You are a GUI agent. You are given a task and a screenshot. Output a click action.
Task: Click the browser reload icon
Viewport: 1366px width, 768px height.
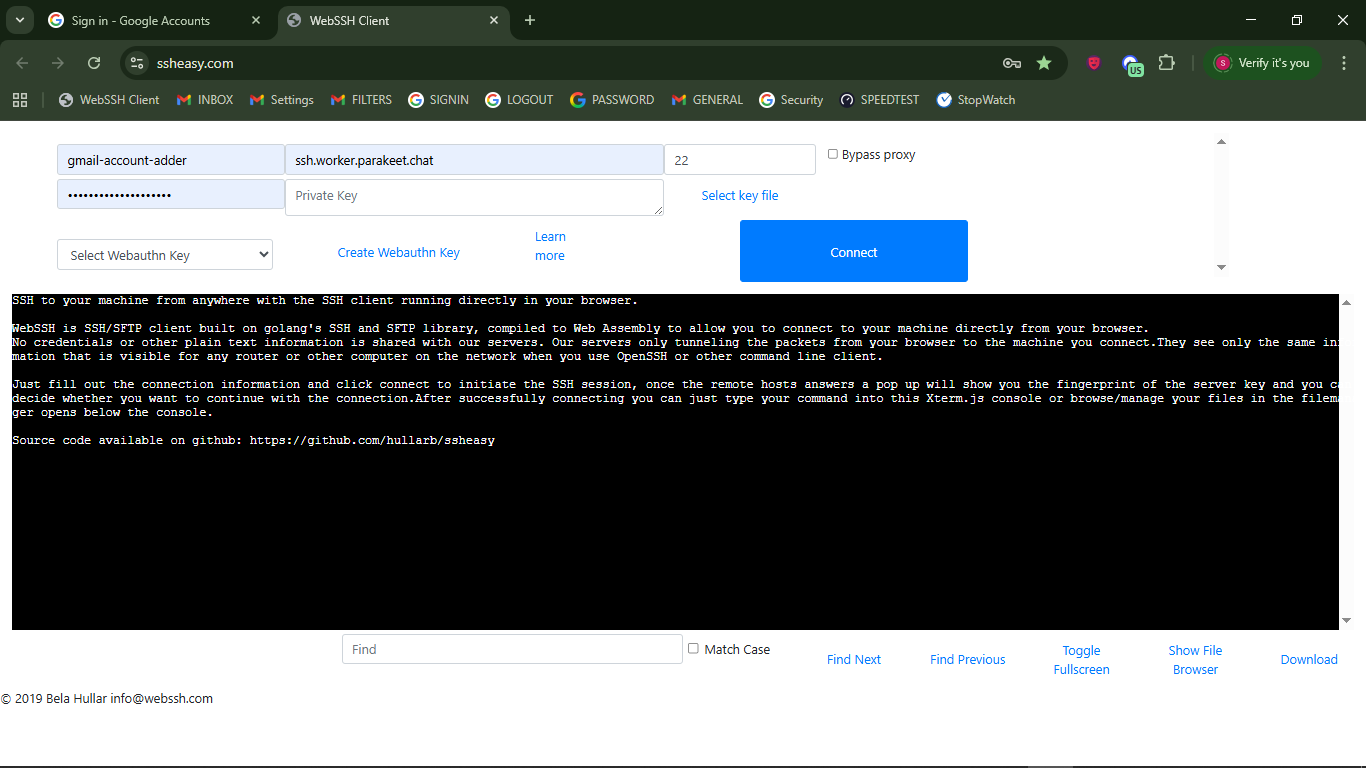[94, 63]
